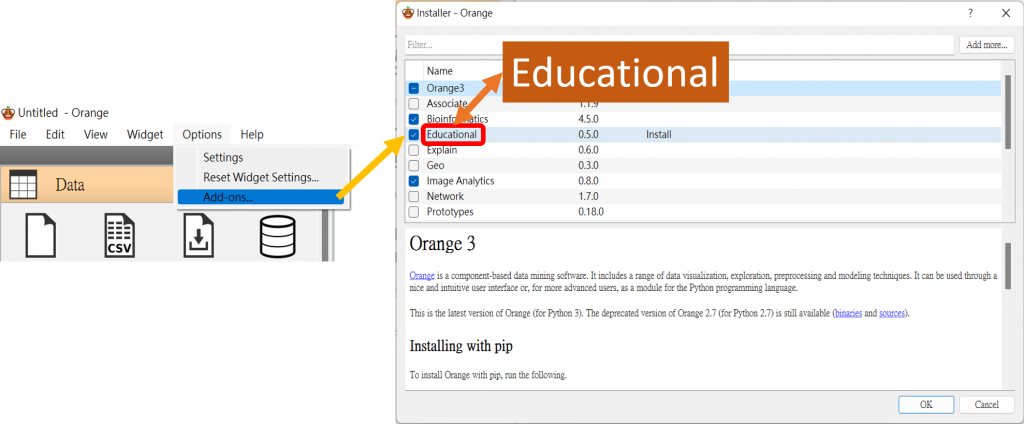The height and width of the screenshot is (424, 1024).
Task: Click the Orange logo in Installer title bar
Action: coord(408,12)
